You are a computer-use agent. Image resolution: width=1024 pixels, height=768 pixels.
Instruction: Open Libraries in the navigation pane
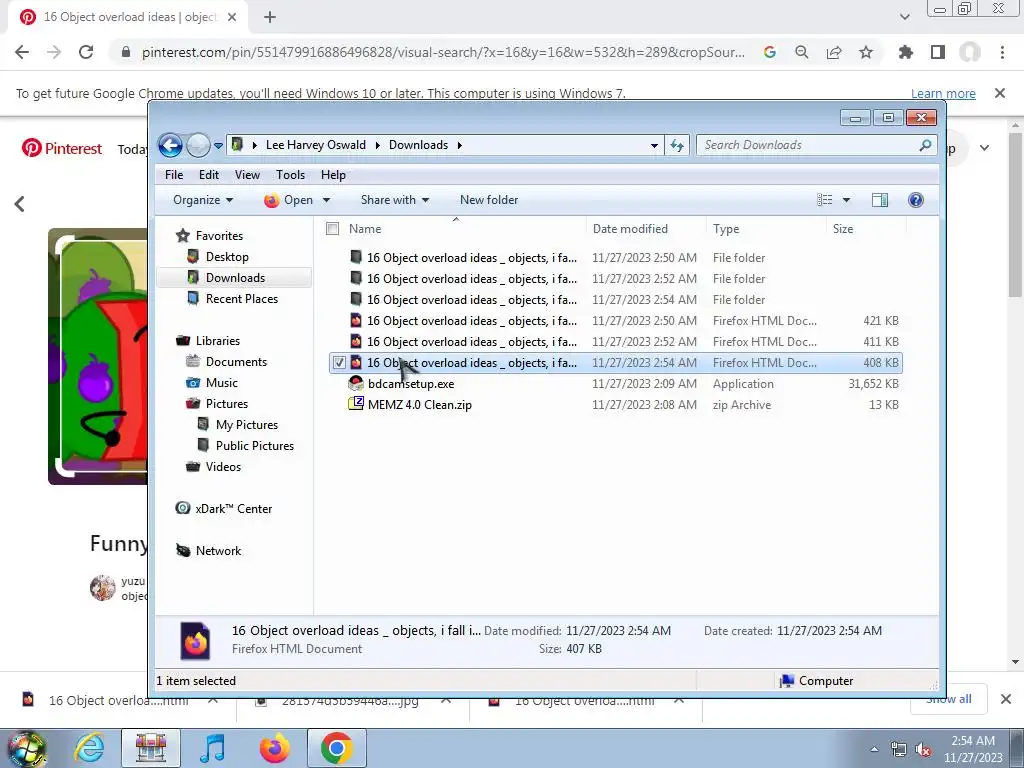[217, 341]
